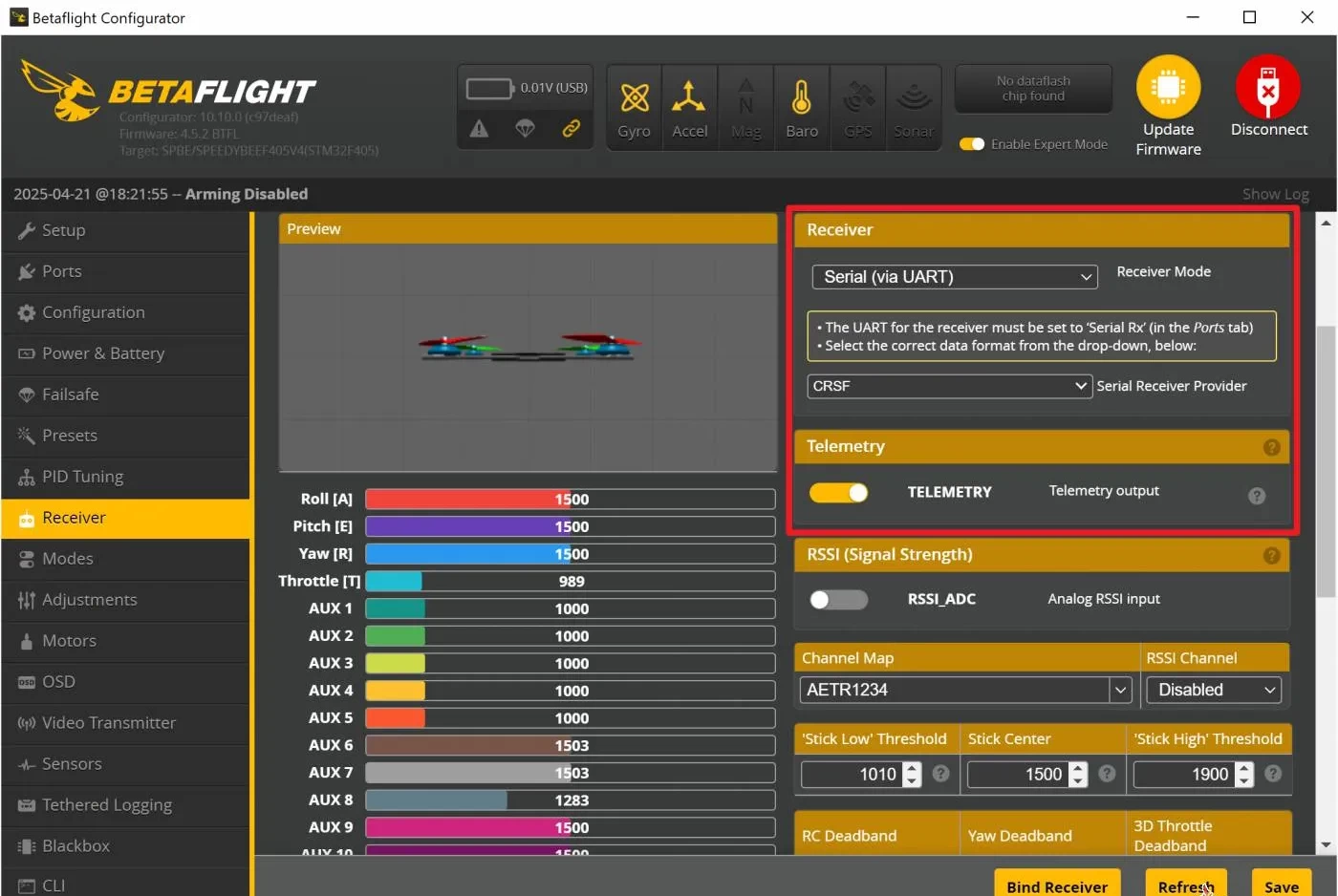
Task: Click the AUX 8 channel bar
Action: click(570, 800)
